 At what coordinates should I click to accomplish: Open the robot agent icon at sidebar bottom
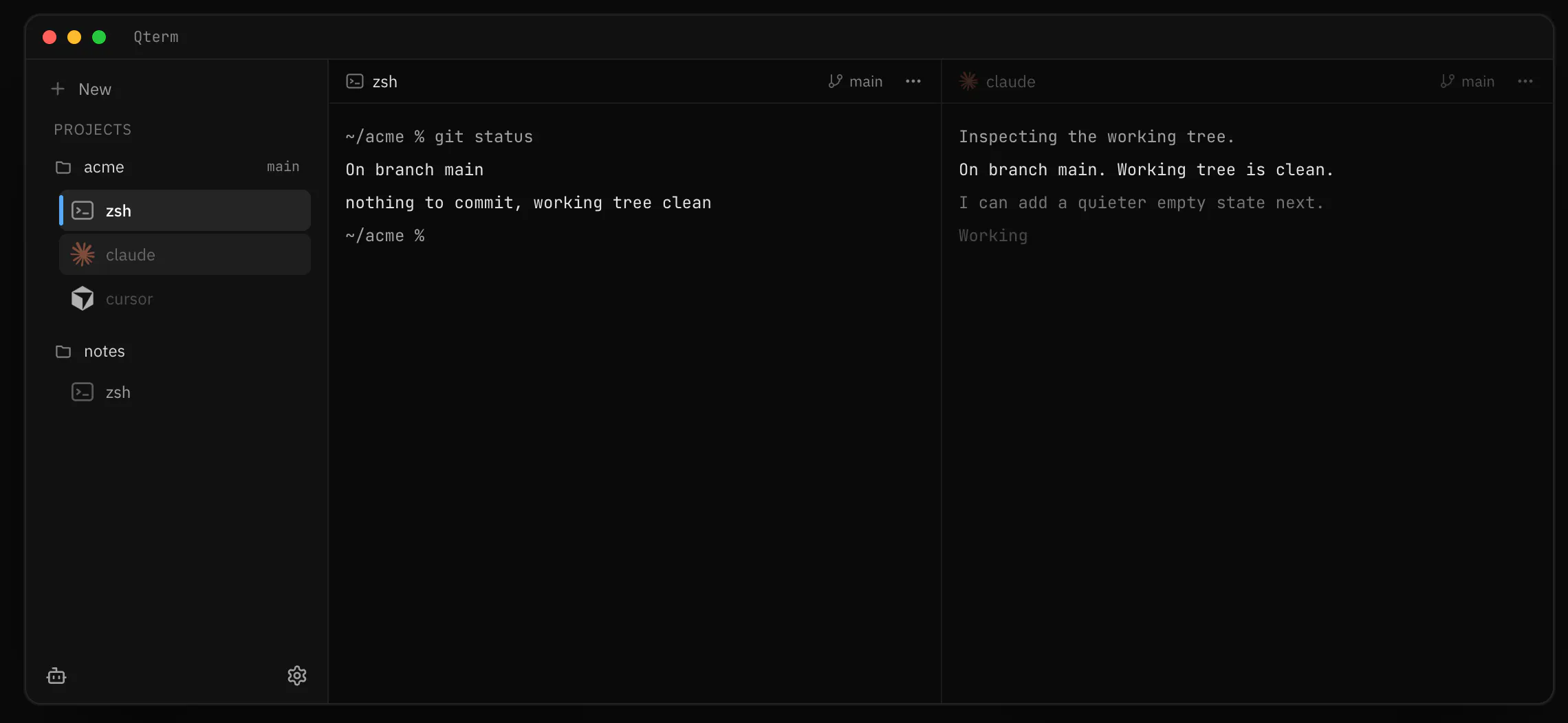tap(56, 676)
